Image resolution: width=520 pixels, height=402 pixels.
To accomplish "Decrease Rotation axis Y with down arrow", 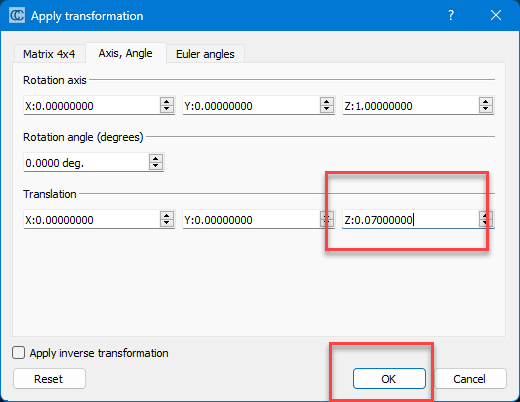I will [x=327, y=109].
